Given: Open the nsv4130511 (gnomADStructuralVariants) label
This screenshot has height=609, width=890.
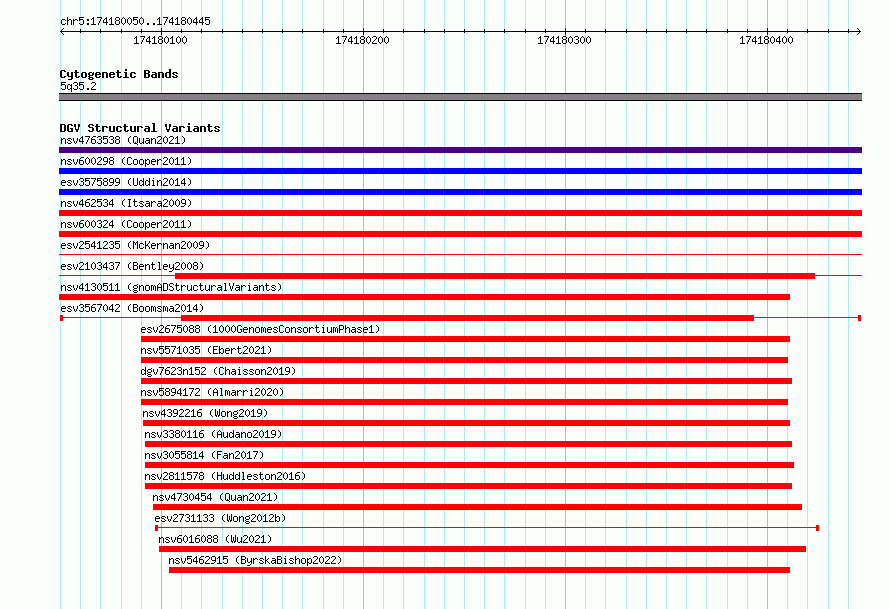Looking at the screenshot, I should (x=171, y=287).
